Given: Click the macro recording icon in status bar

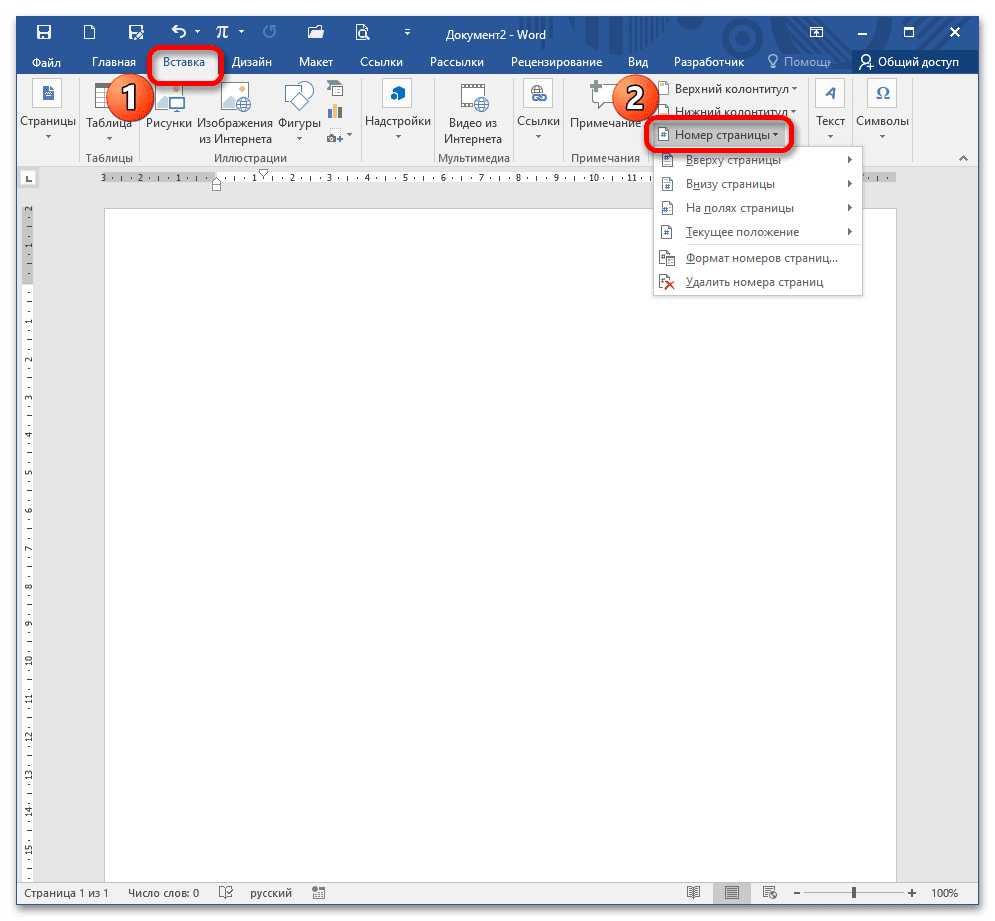Looking at the screenshot, I should pyautogui.click(x=319, y=892).
